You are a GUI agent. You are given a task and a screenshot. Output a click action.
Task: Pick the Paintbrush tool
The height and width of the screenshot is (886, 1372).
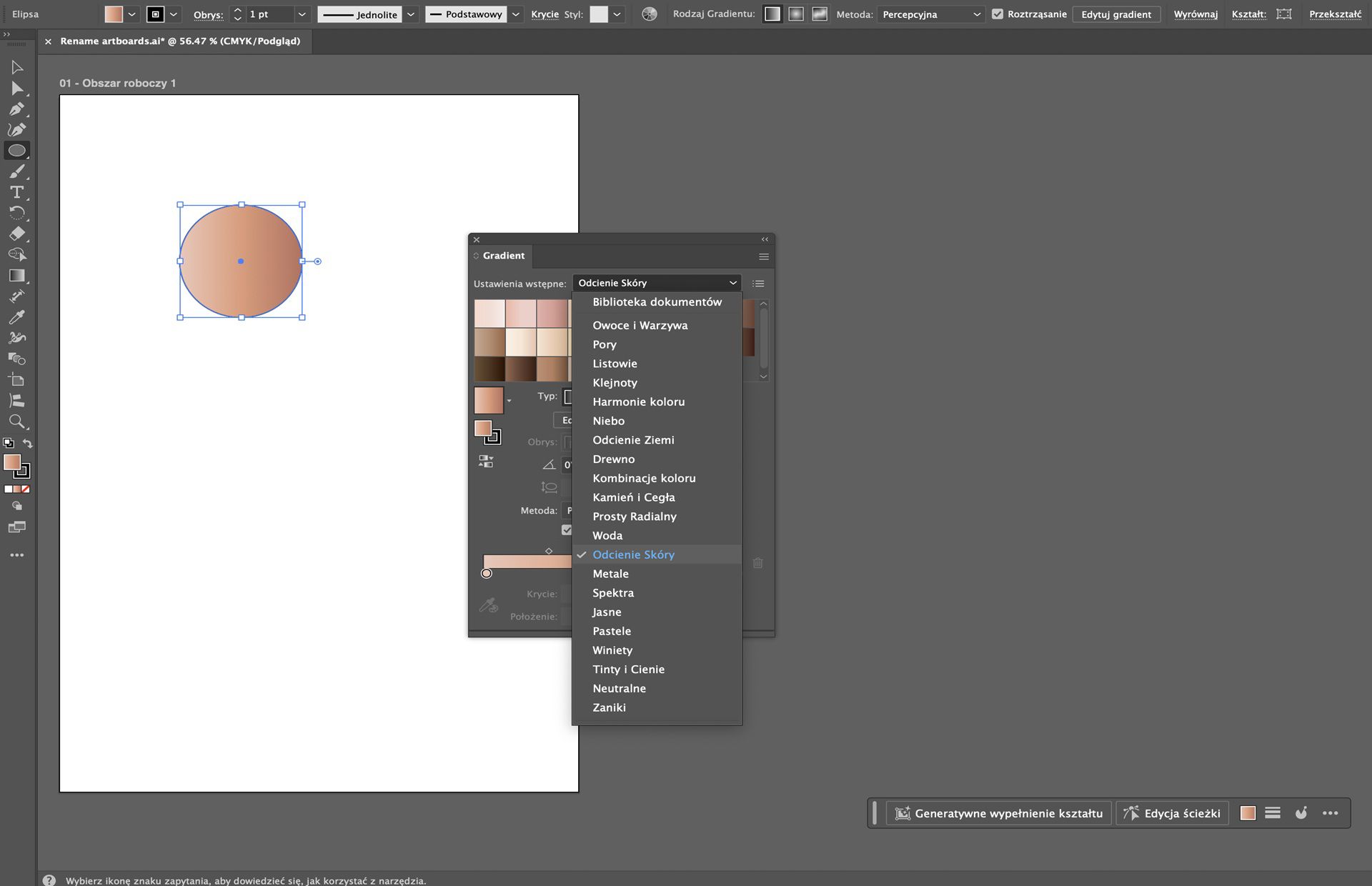[x=17, y=171]
